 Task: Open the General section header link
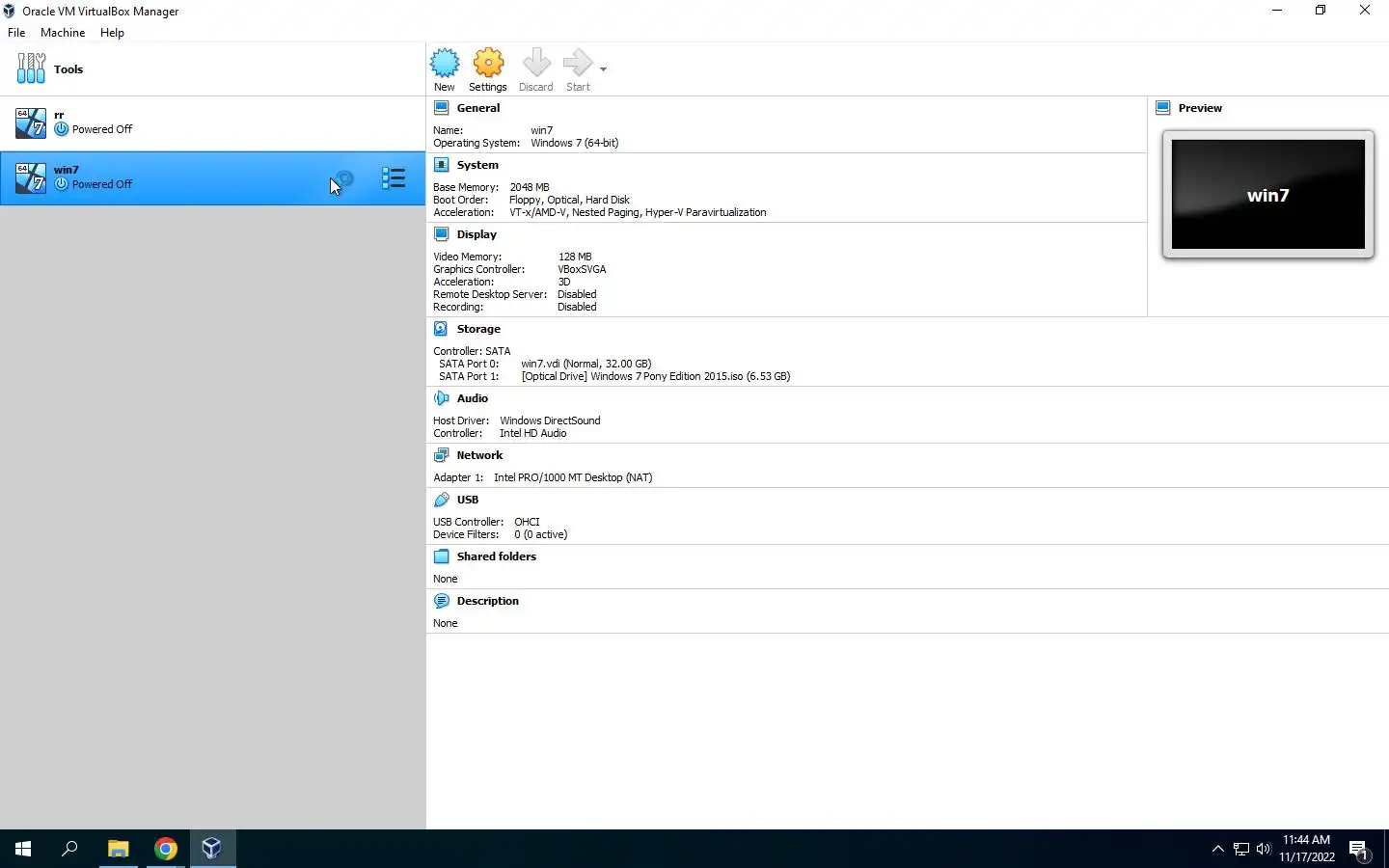click(478, 108)
